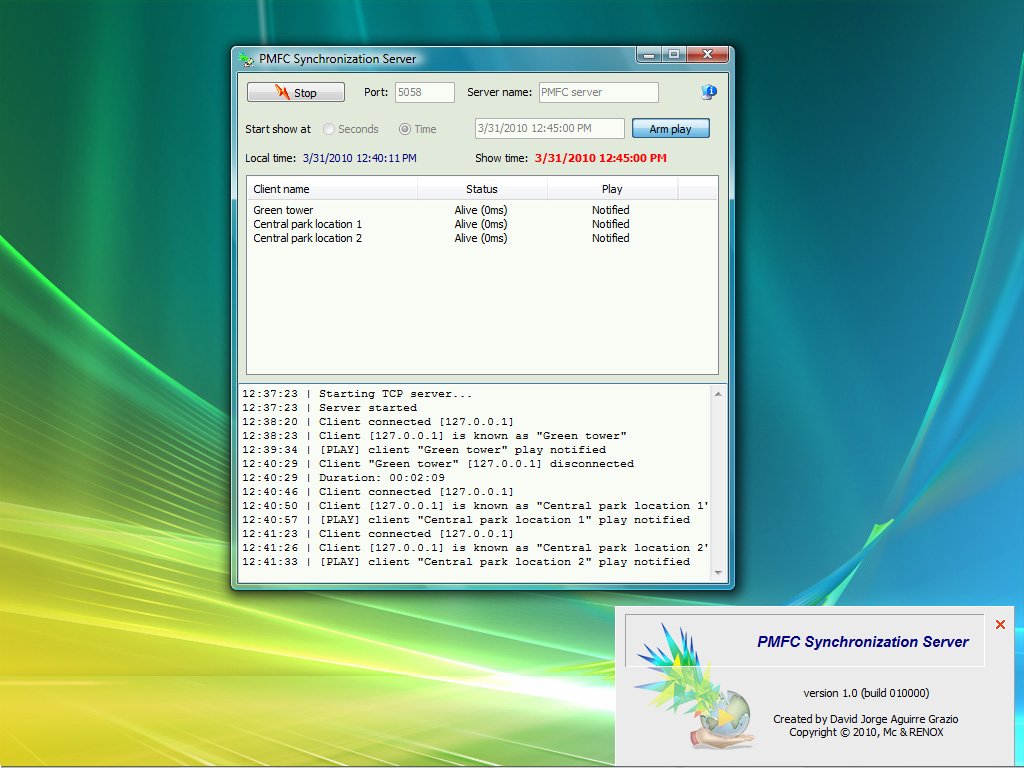The width and height of the screenshot is (1024, 768).
Task: Sort by Status column header
Action: pyautogui.click(x=482, y=189)
